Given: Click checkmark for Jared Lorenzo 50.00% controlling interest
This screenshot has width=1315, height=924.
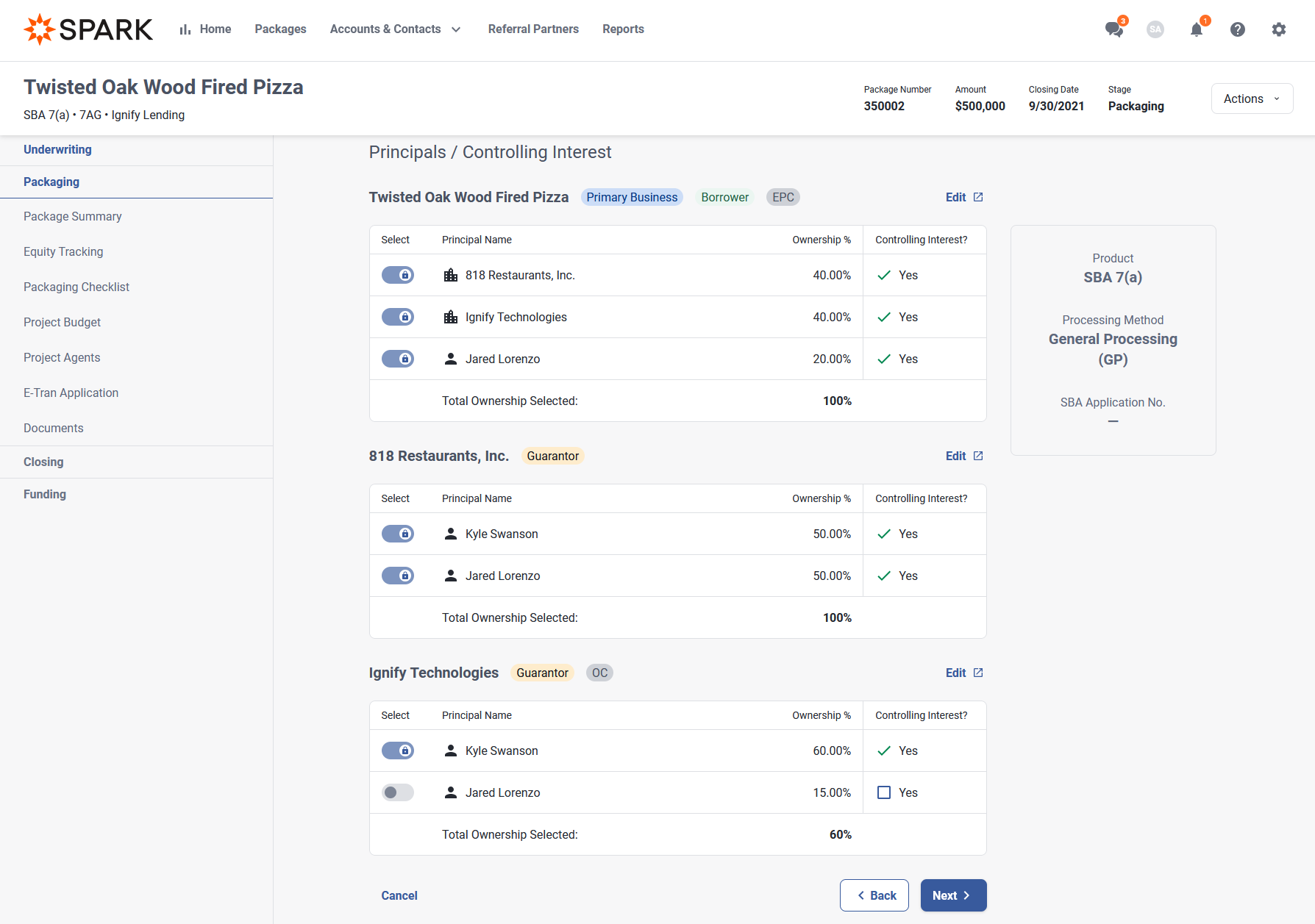Looking at the screenshot, I should [884, 576].
